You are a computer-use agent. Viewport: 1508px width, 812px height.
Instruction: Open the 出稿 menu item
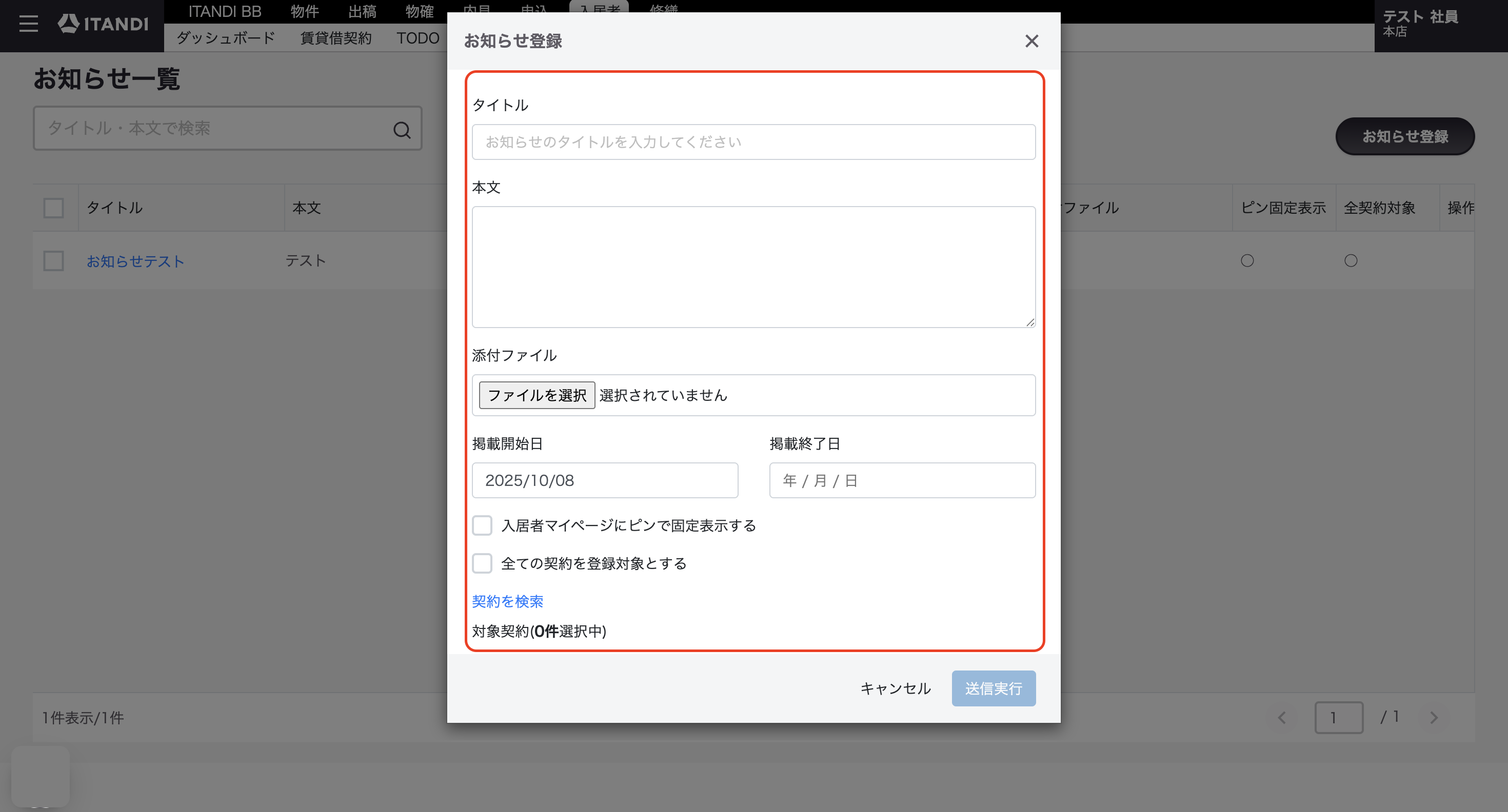pos(362,11)
